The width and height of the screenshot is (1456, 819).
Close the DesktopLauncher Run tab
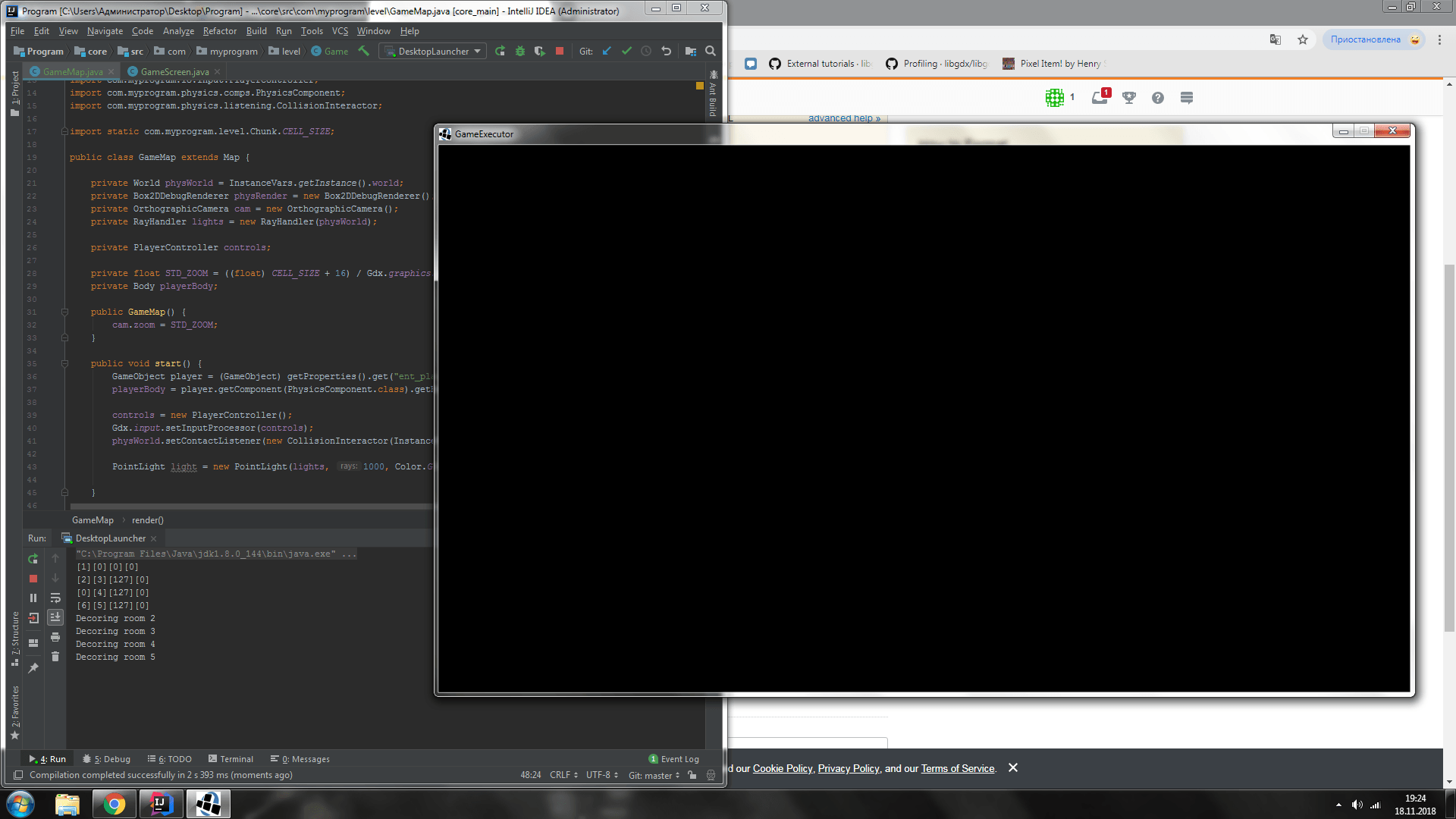tap(153, 539)
